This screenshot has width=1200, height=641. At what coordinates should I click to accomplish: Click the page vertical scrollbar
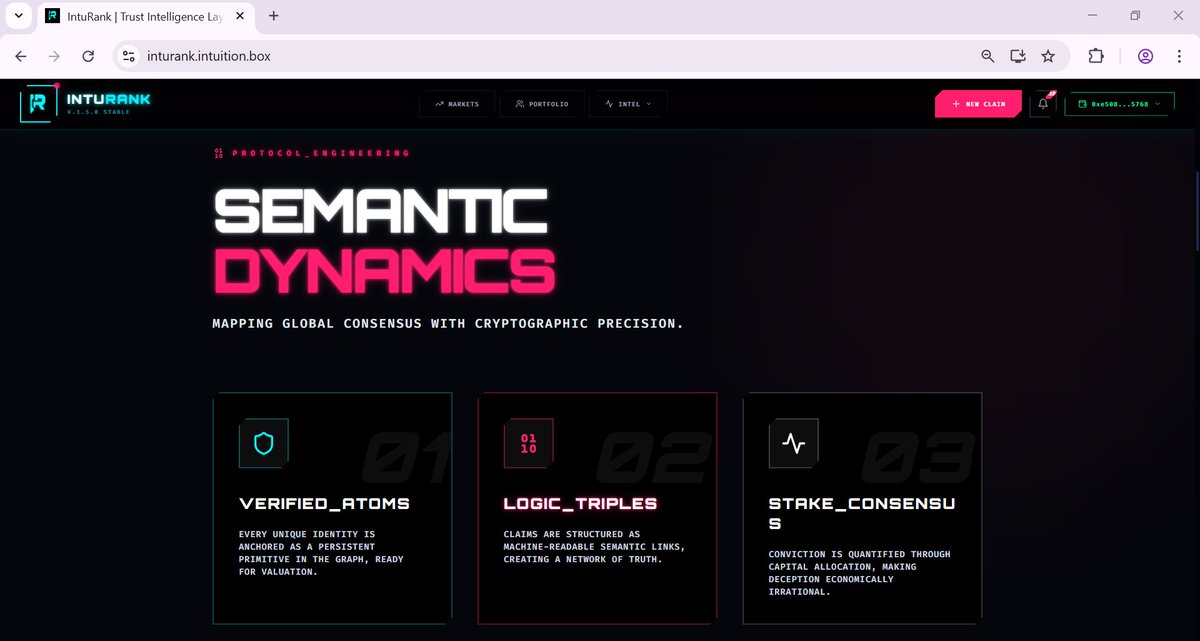click(1196, 210)
